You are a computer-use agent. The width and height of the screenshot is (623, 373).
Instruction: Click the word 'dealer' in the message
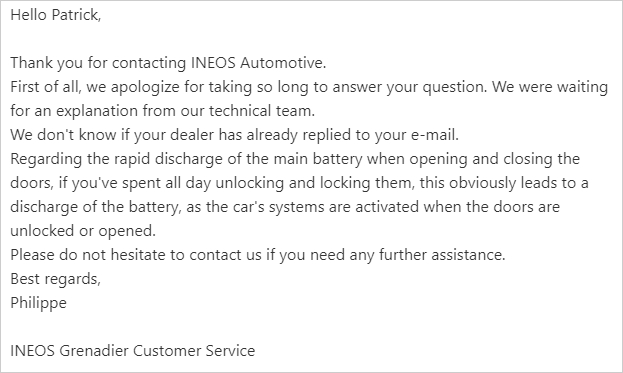(x=192, y=135)
